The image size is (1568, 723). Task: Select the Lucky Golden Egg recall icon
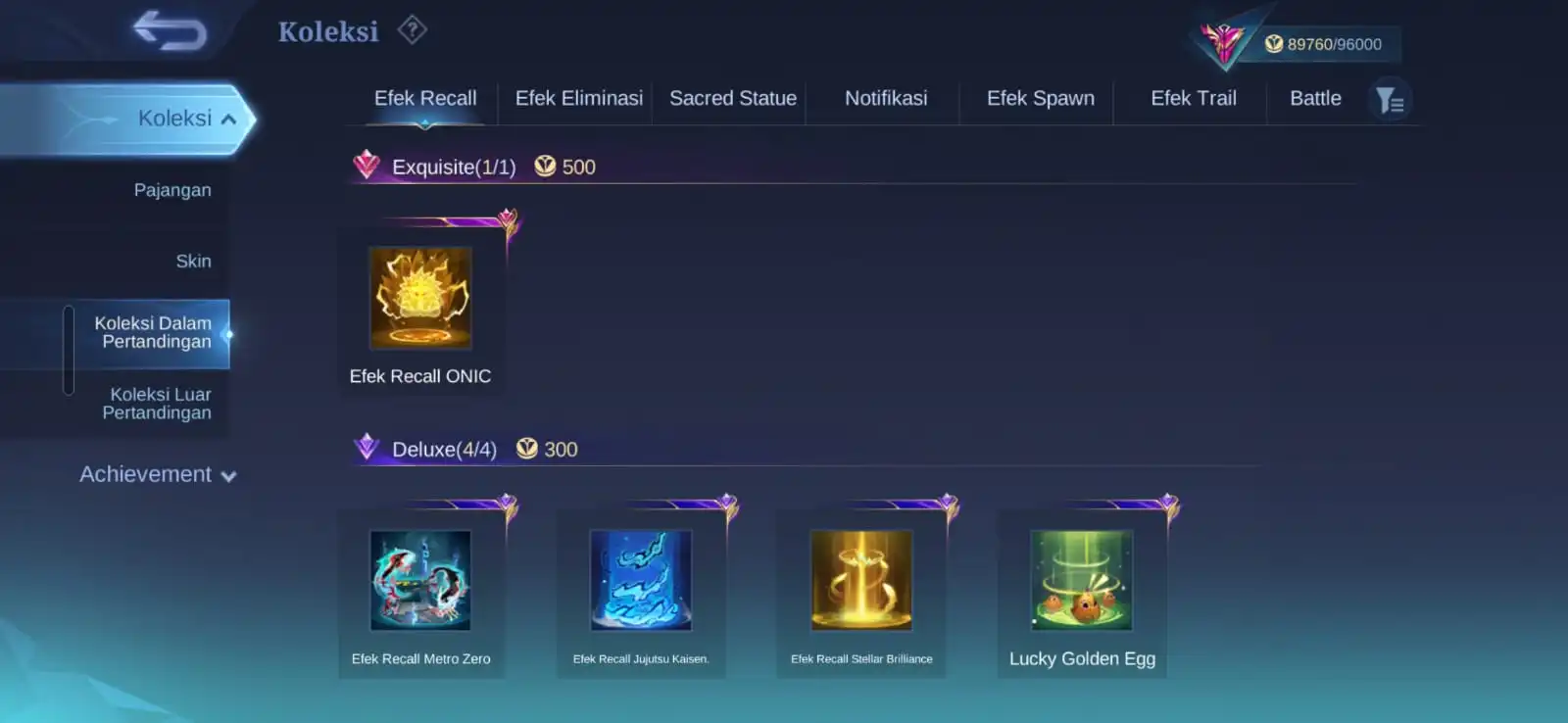1082,580
